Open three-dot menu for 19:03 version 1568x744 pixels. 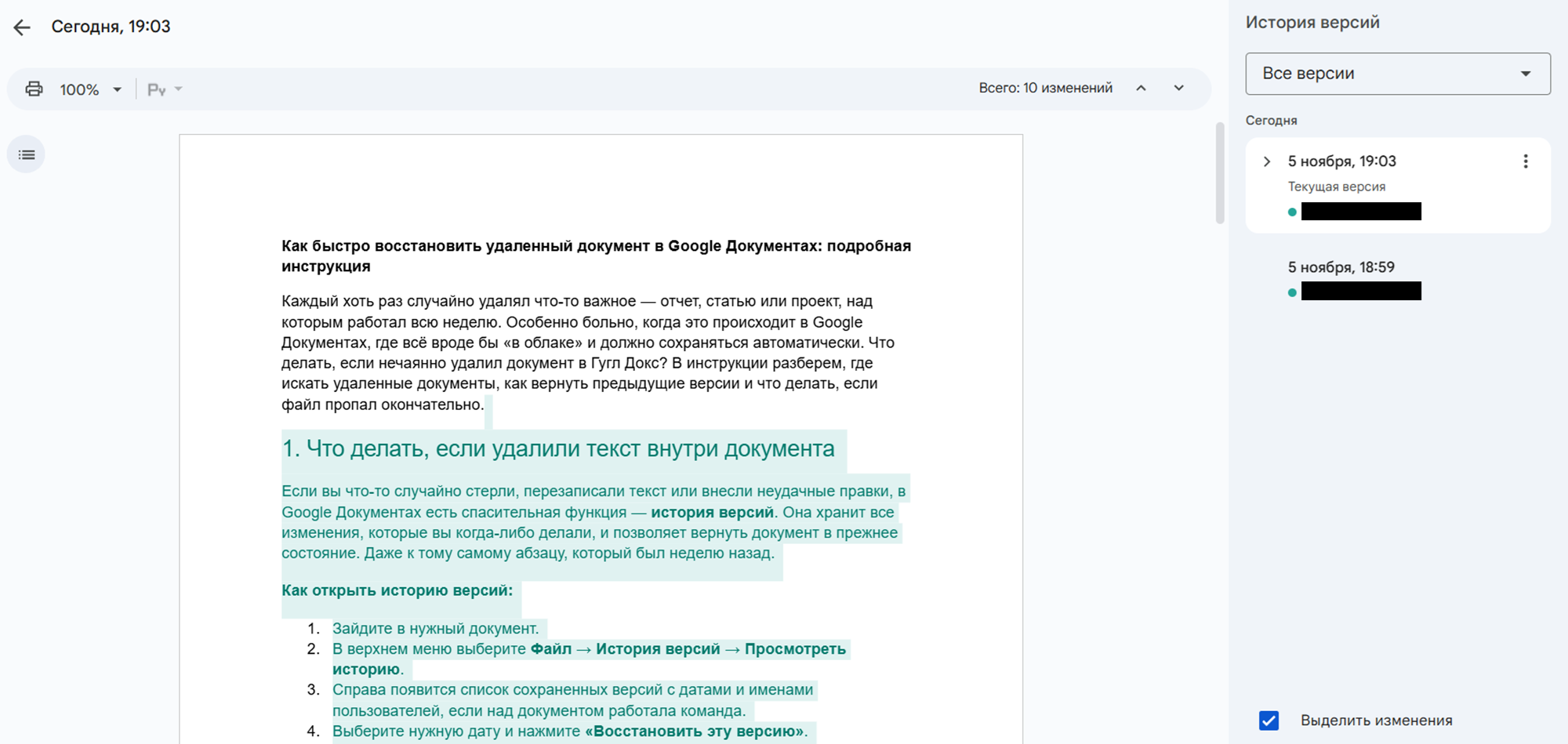[1525, 162]
